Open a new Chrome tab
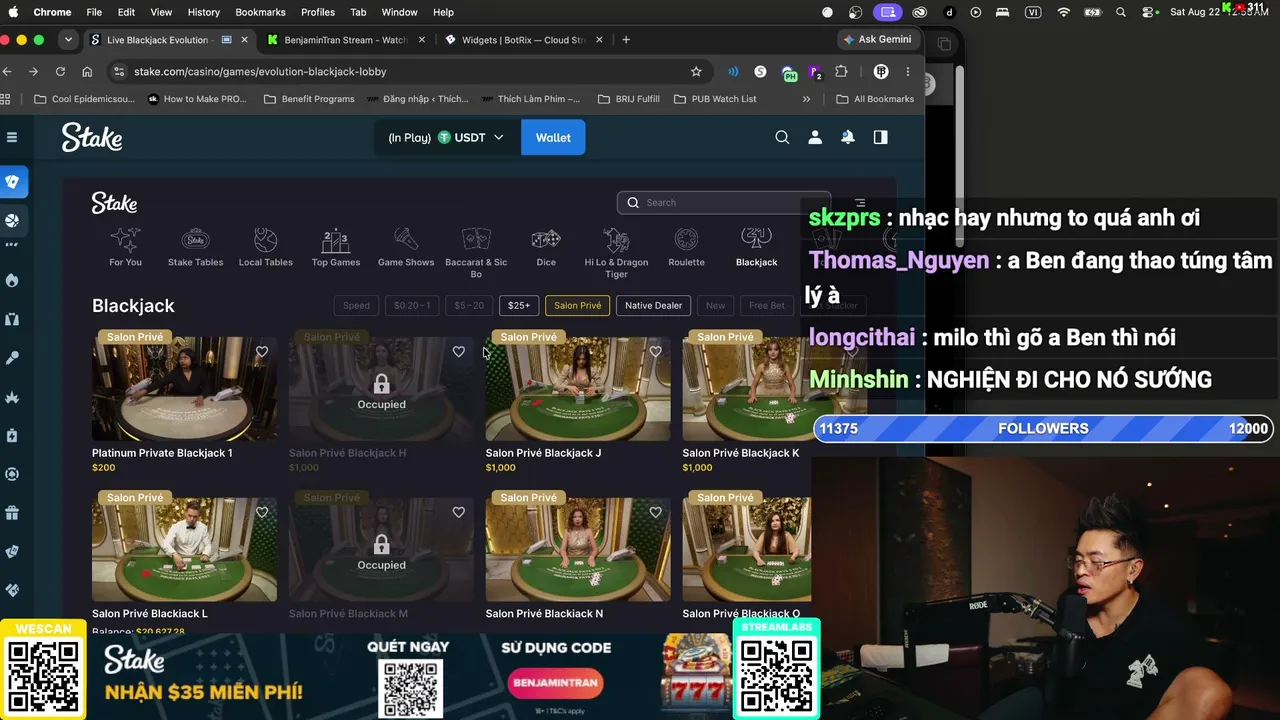1280x720 pixels. point(626,40)
